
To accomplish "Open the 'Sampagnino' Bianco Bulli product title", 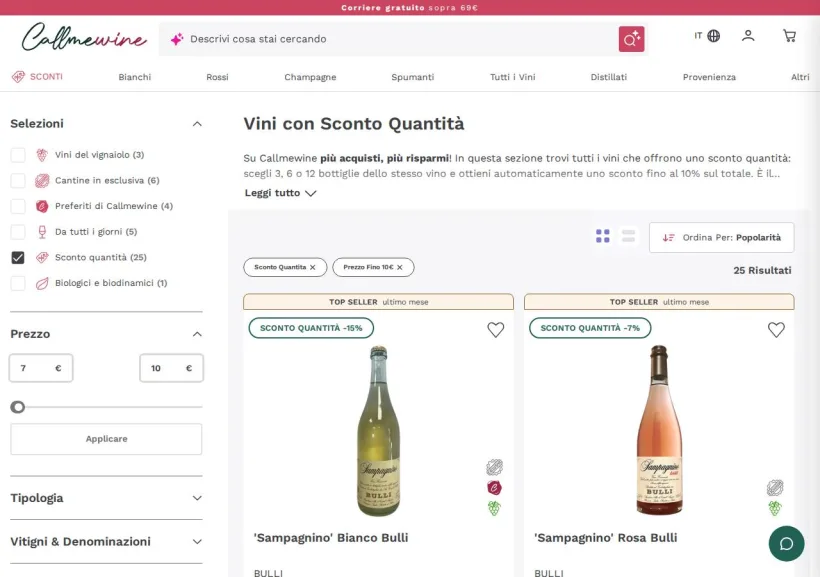I will click(x=331, y=538).
